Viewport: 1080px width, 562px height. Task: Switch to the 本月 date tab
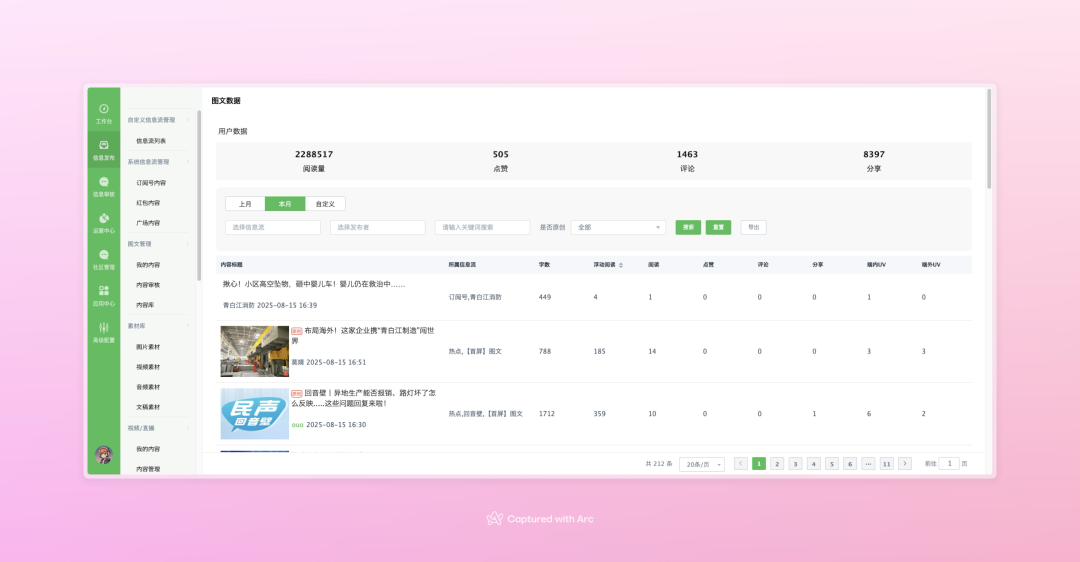point(285,204)
